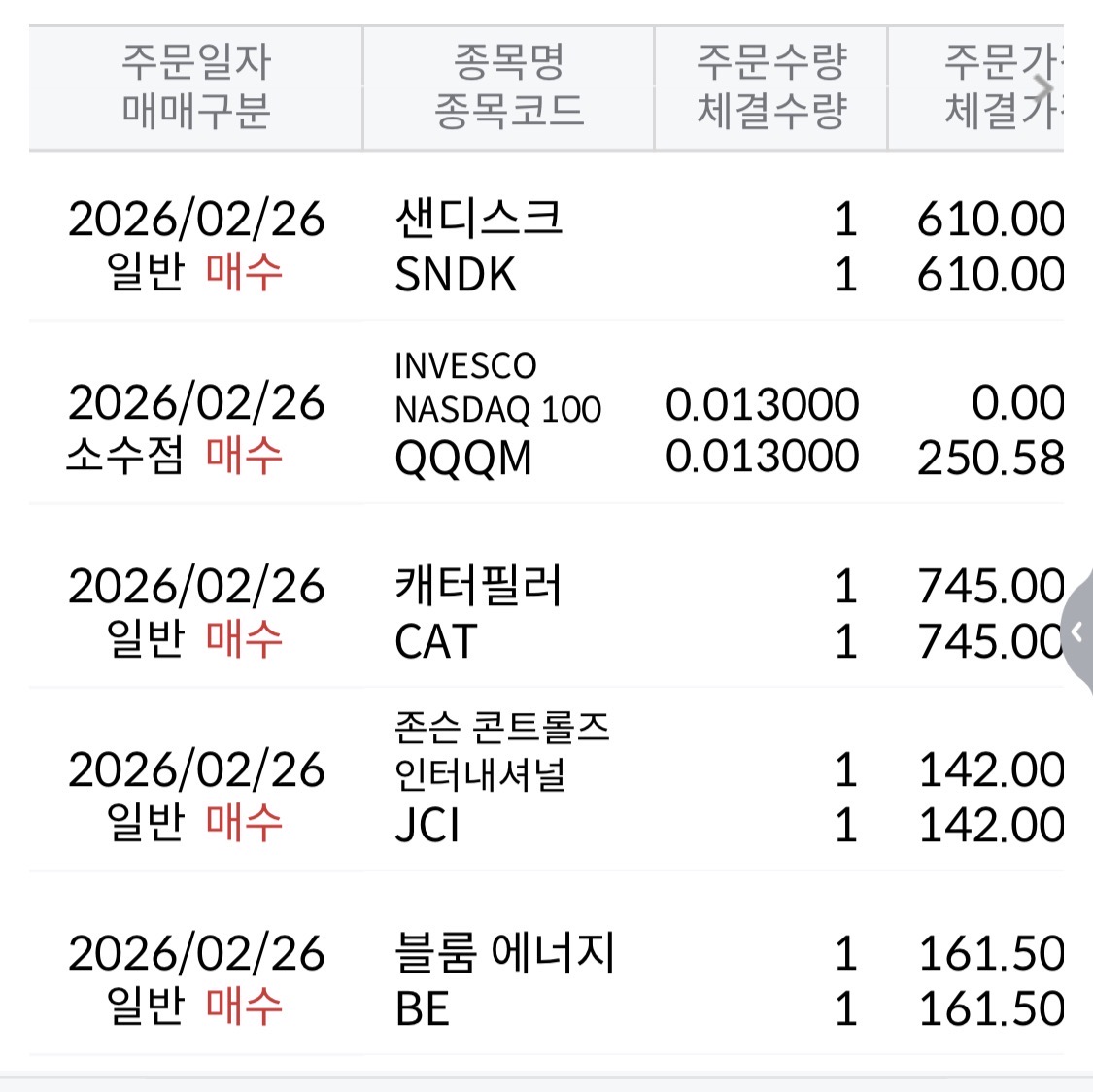Select the 종목명 종목코드 column header
Screen dimensions: 1093x1092
(508, 87)
